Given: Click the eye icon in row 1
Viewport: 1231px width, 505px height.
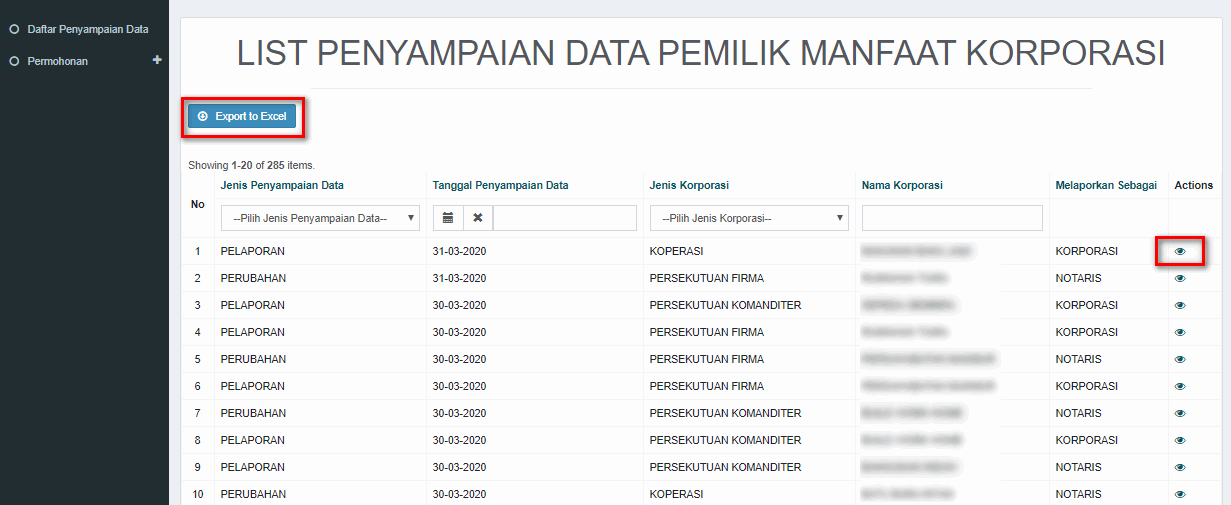Looking at the screenshot, I should click(1180, 251).
